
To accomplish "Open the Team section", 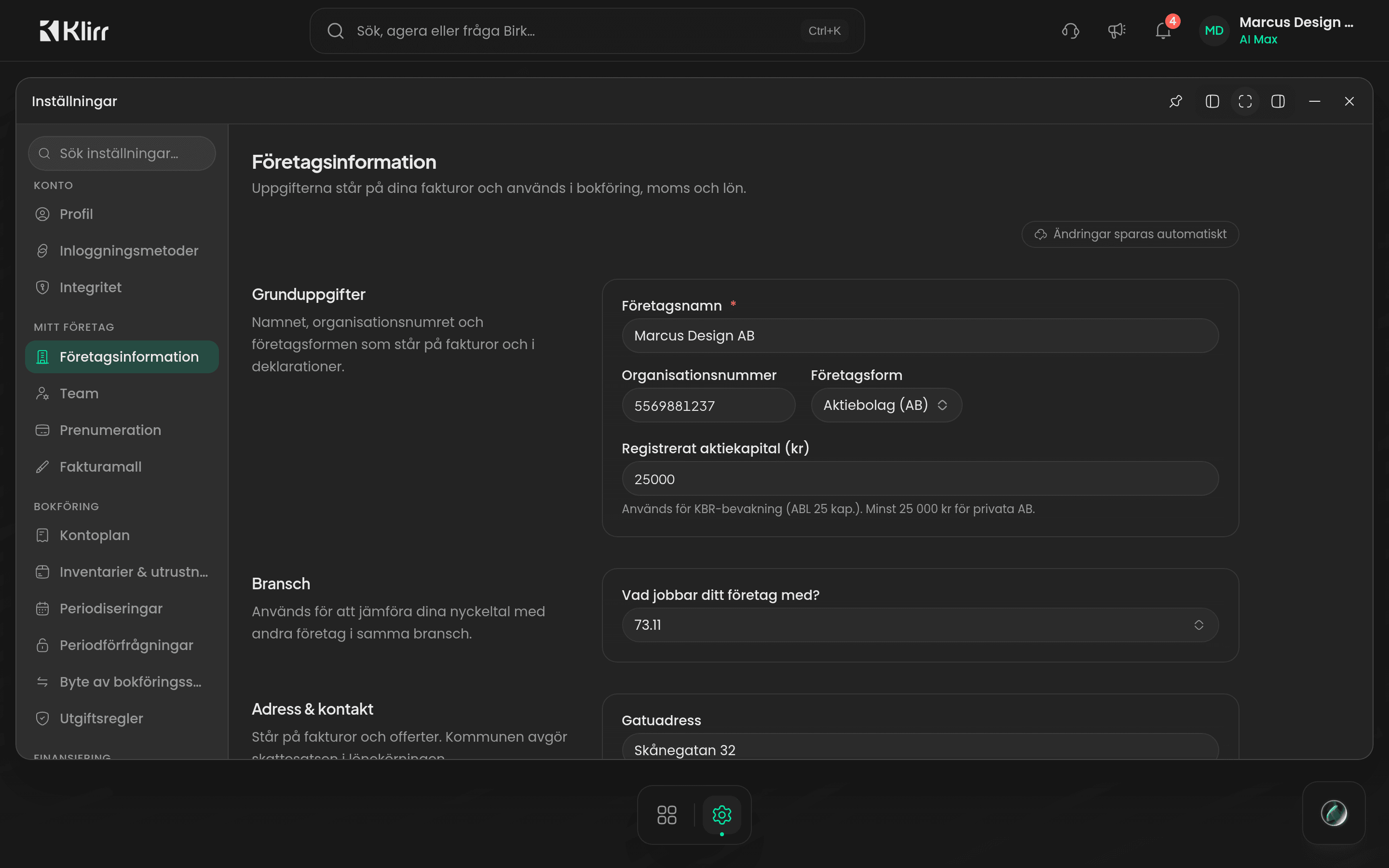I will click(122, 394).
